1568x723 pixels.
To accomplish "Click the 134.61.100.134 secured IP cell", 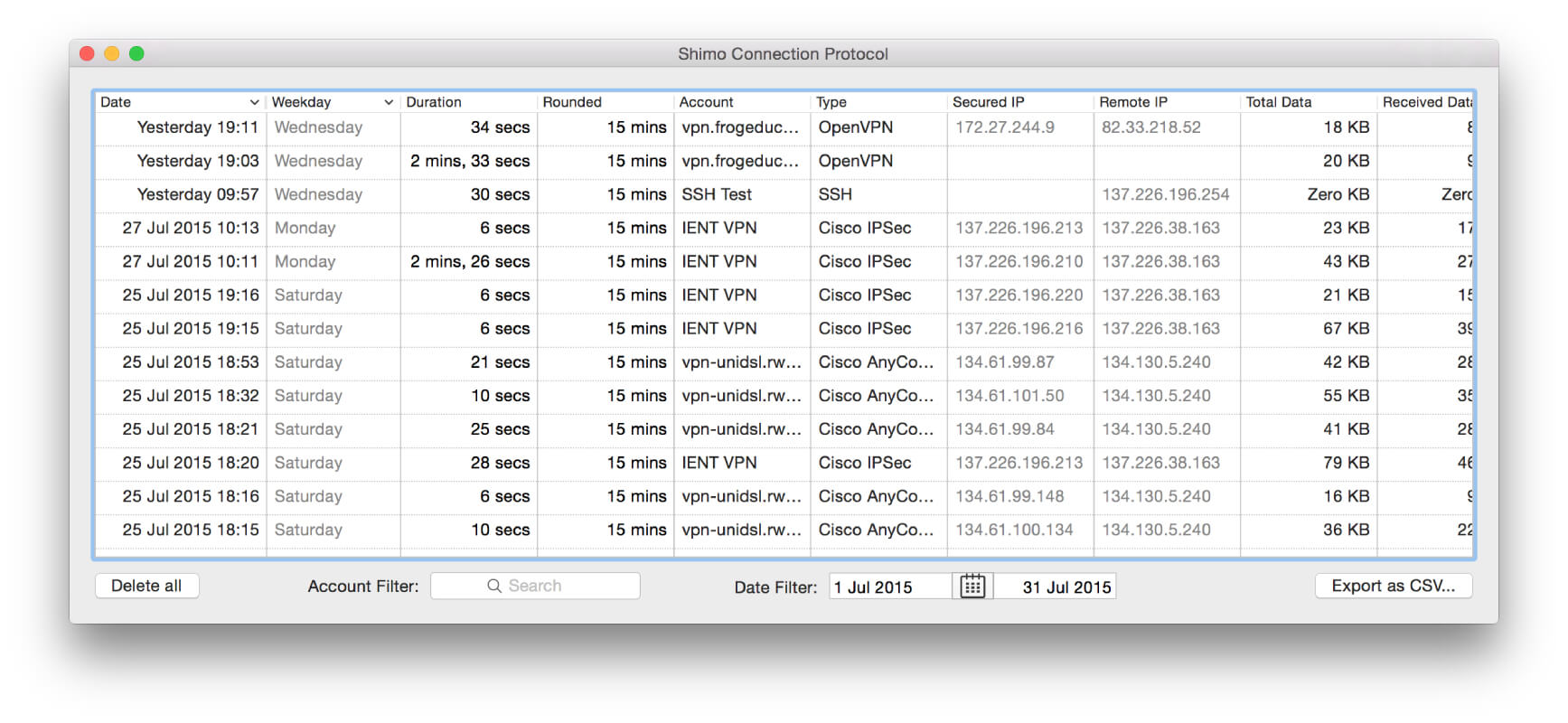I will click(x=1014, y=529).
